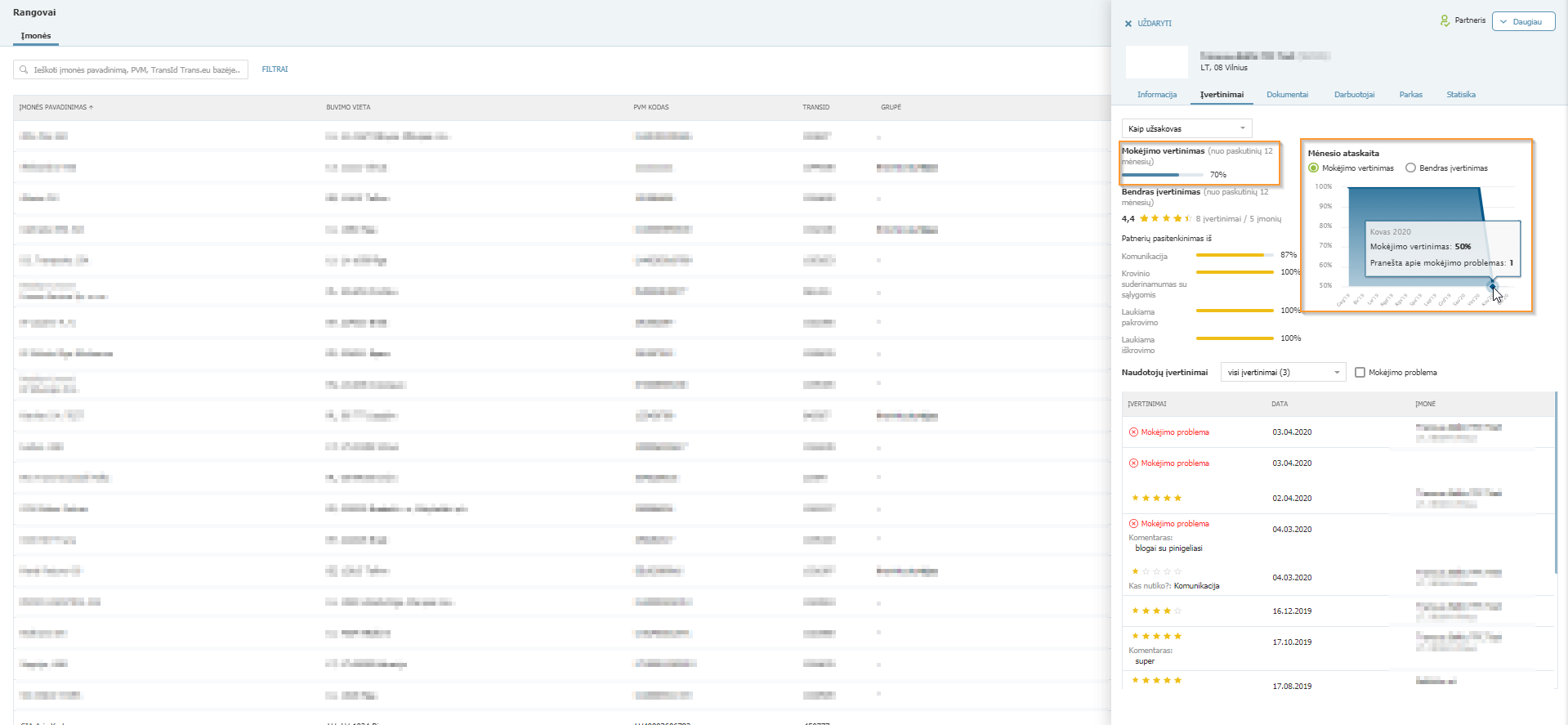The width and height of the screenshot is (1568, 725).
Task: Click the company logo thumbnail in panel
Action: click(1156, 62)
